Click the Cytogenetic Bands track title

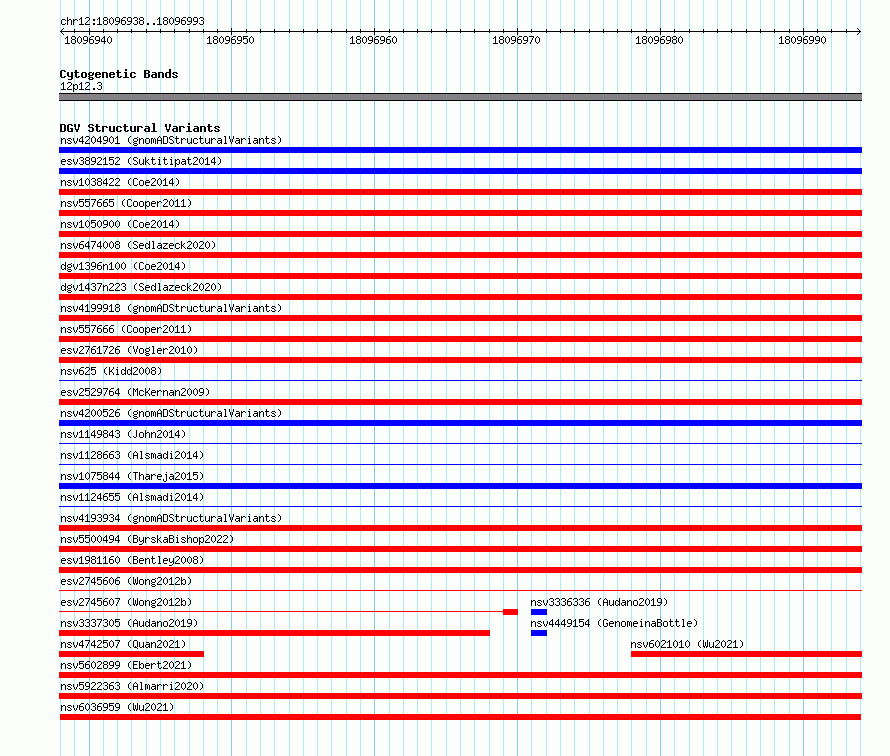pos(119,74)
